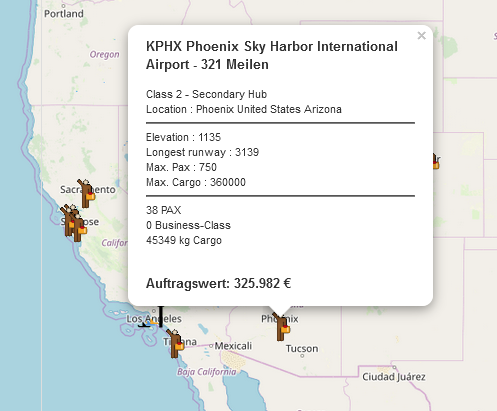Select the Auftragswert 325.982 € text

[218, 283]
